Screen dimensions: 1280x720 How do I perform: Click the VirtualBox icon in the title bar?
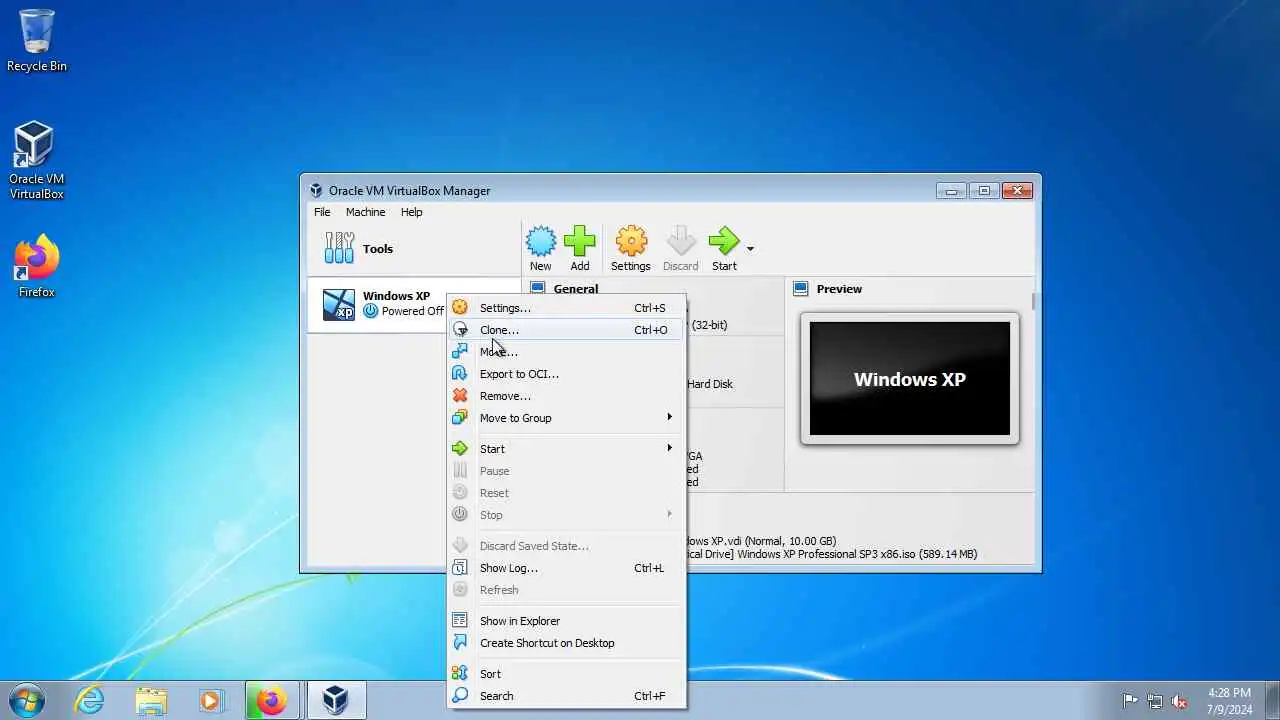(x=316, y=190)
